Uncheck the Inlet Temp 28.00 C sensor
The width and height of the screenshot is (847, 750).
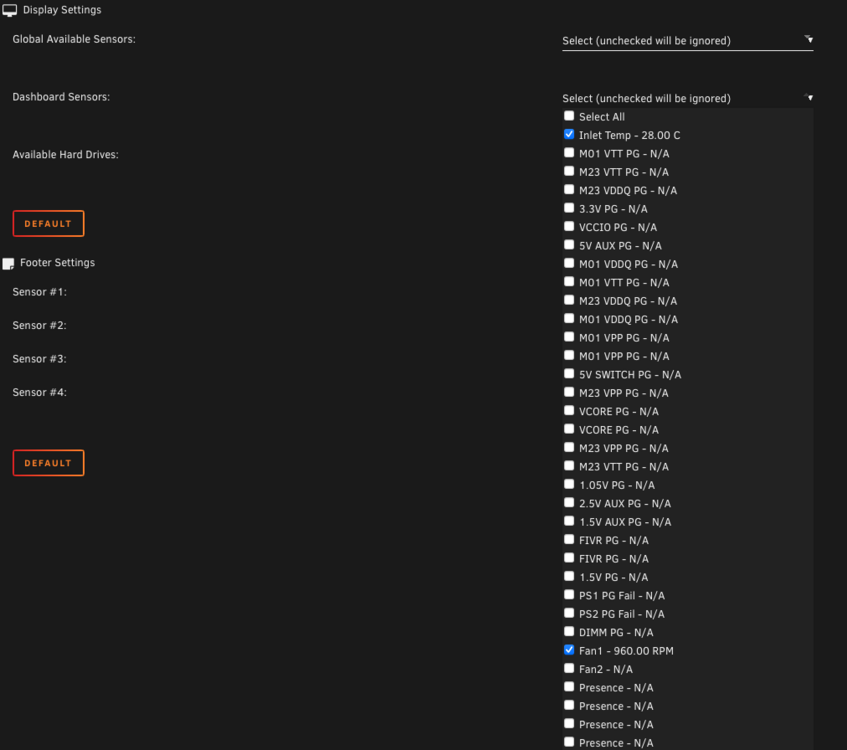pyautogui.click(x=569, y=135)
